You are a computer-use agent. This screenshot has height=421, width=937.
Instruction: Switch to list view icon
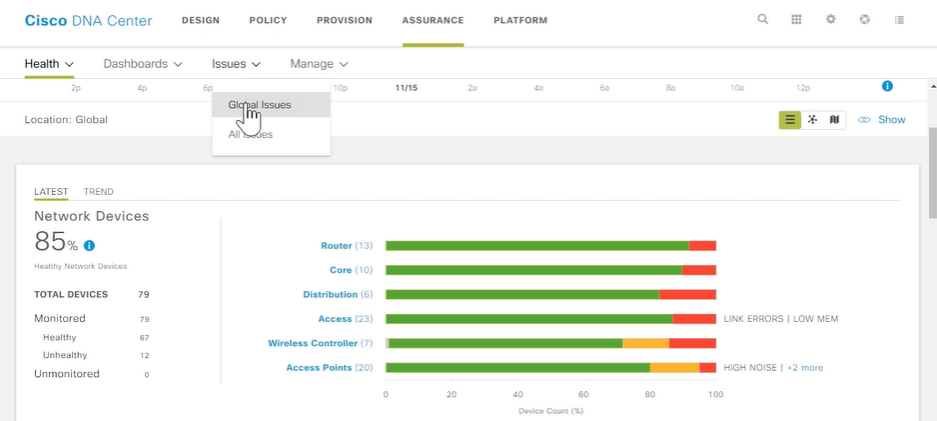(789, 119)
